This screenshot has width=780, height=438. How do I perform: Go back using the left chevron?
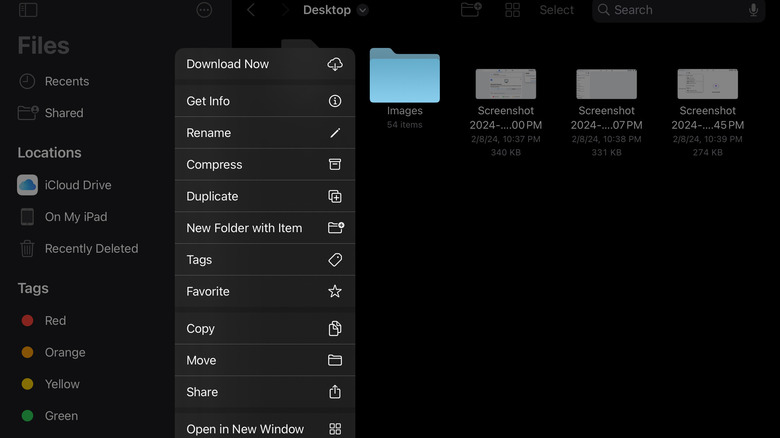pyautogui.click(x=251, y=10)
